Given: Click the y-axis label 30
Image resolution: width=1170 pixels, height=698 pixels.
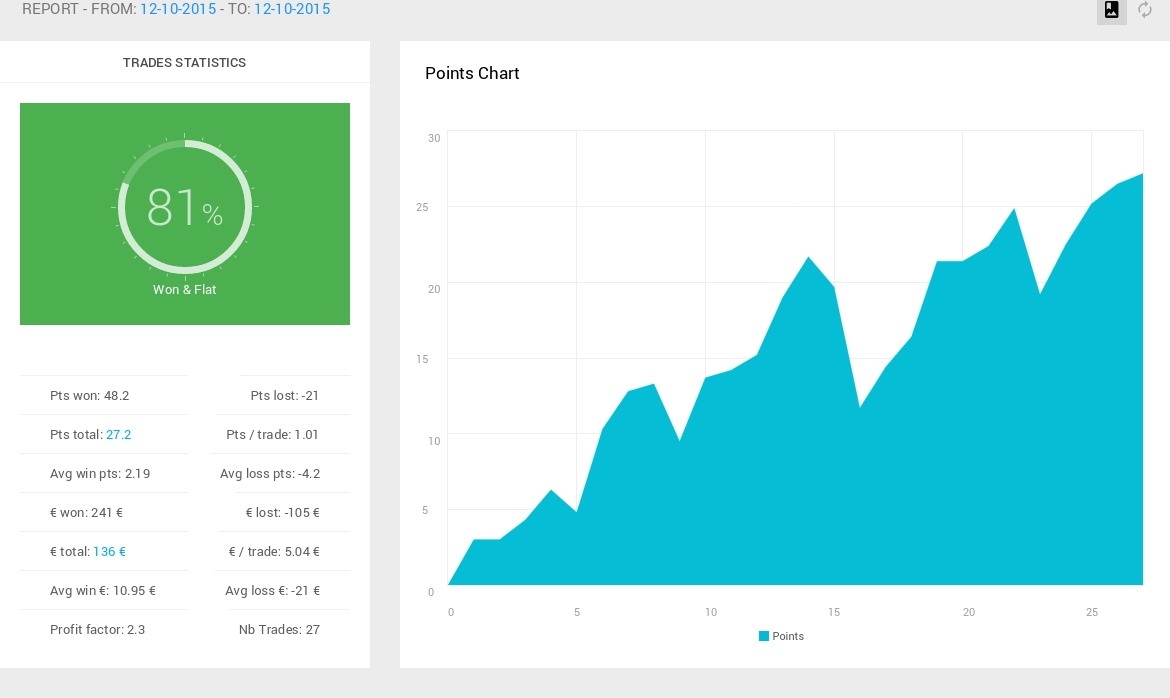Looking at the screenshot, I should click(434, 138).
